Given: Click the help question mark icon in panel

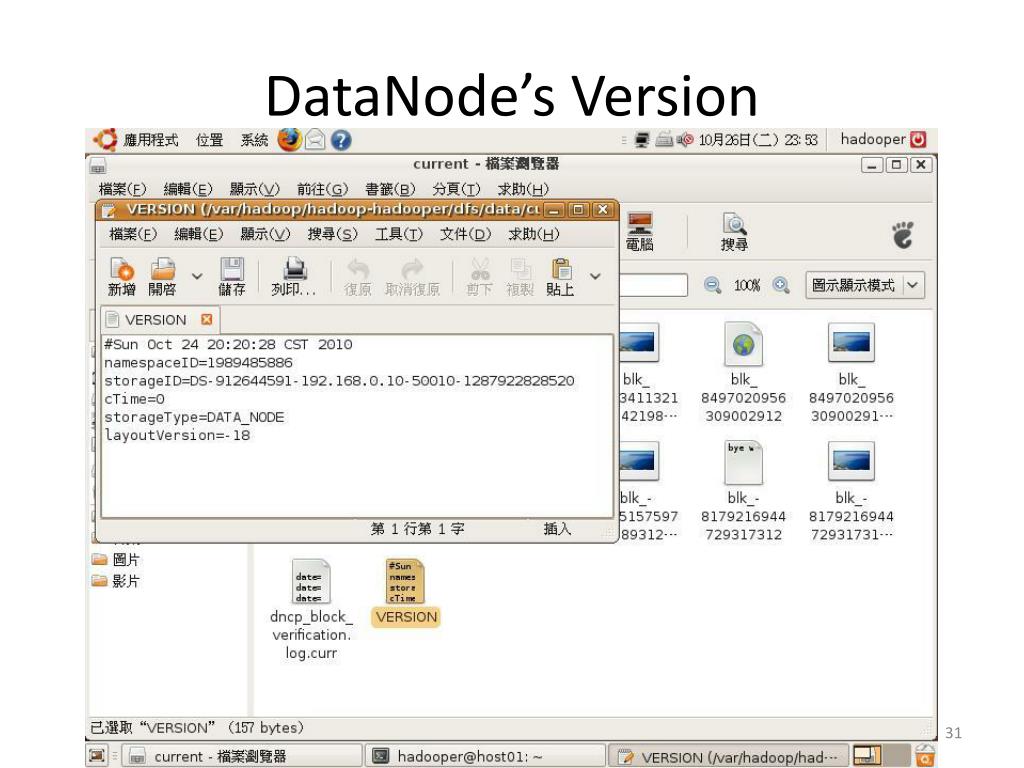Looking at the screenshot, I should tap(341, 140).
